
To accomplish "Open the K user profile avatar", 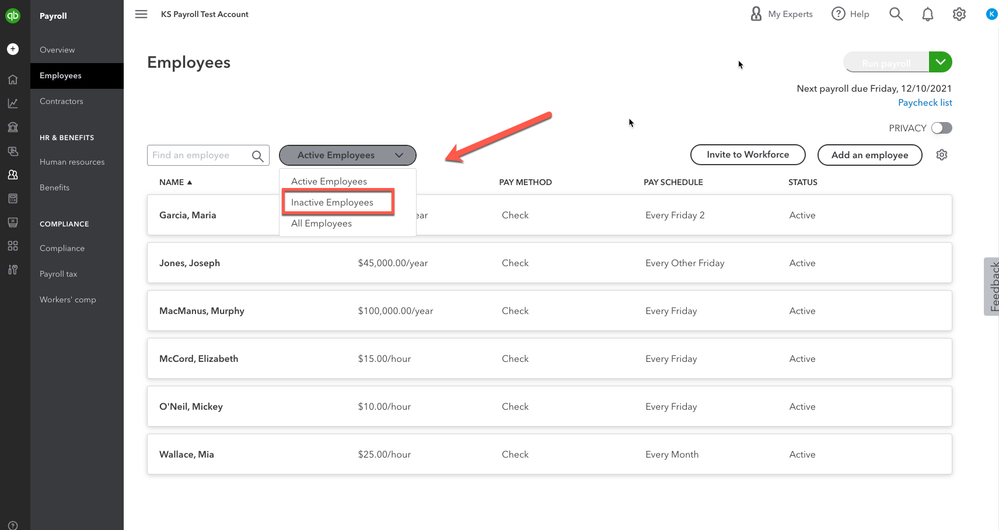I will tap(991, 14).
